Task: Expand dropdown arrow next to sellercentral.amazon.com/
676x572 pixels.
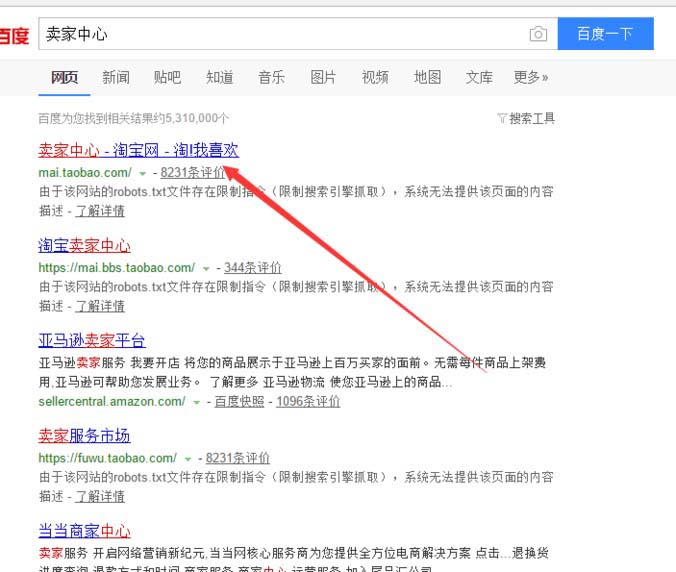Action: [x=197, y=403]
